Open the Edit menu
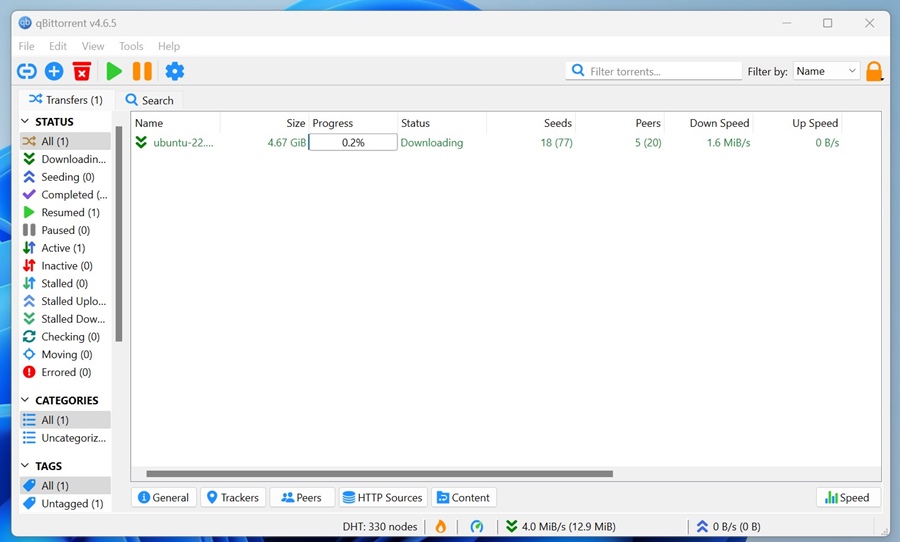 pos(57,46)
